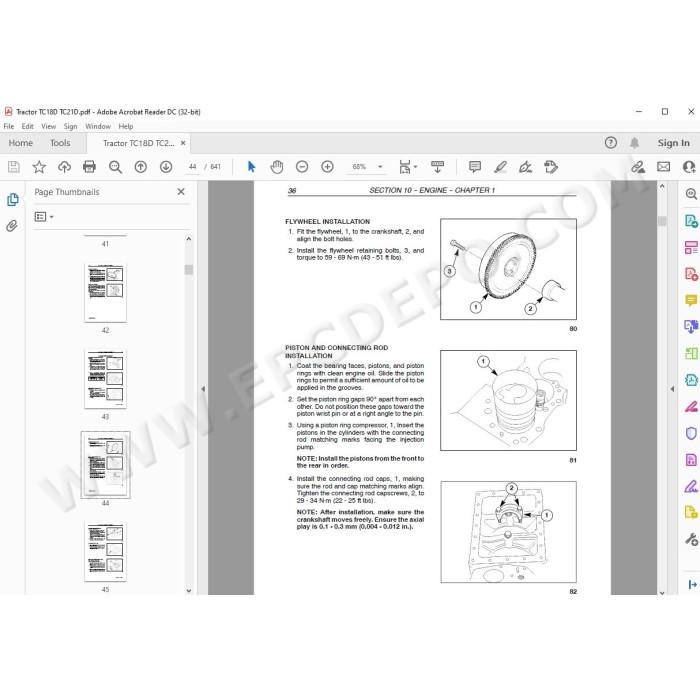Open the fit page options icon
Viewport: 700px width, 700px height.
pyautogui.click(x=407, y=167)
